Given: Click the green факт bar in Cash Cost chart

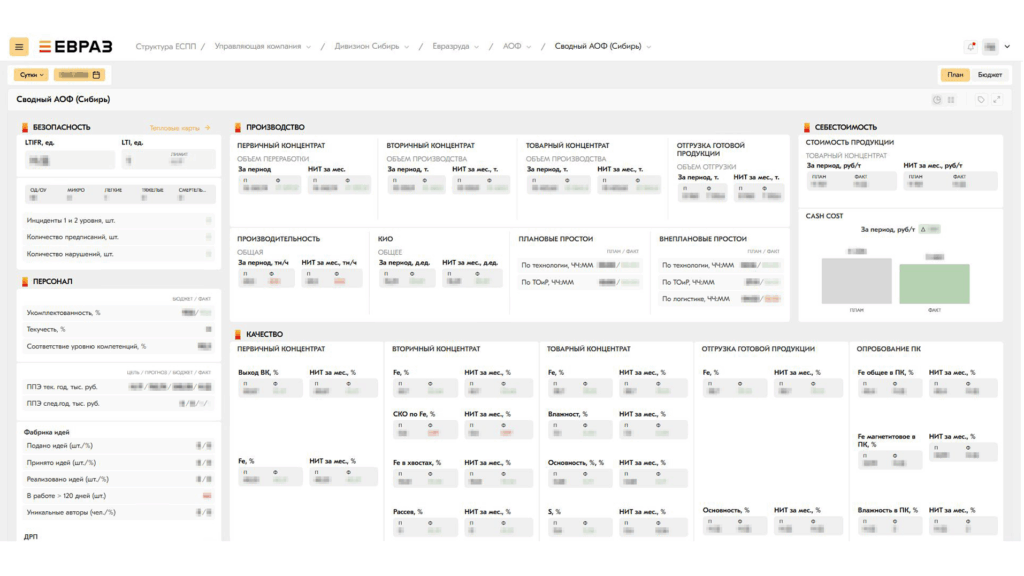Looking at the screenshot, I should 934,284.
